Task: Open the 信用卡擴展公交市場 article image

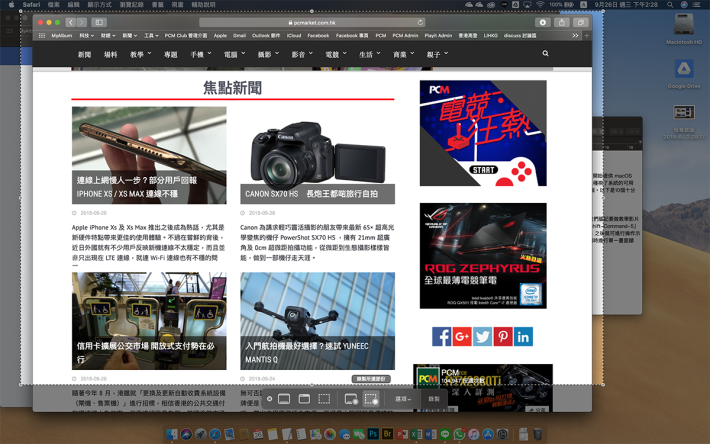Action: coord(149,321)
